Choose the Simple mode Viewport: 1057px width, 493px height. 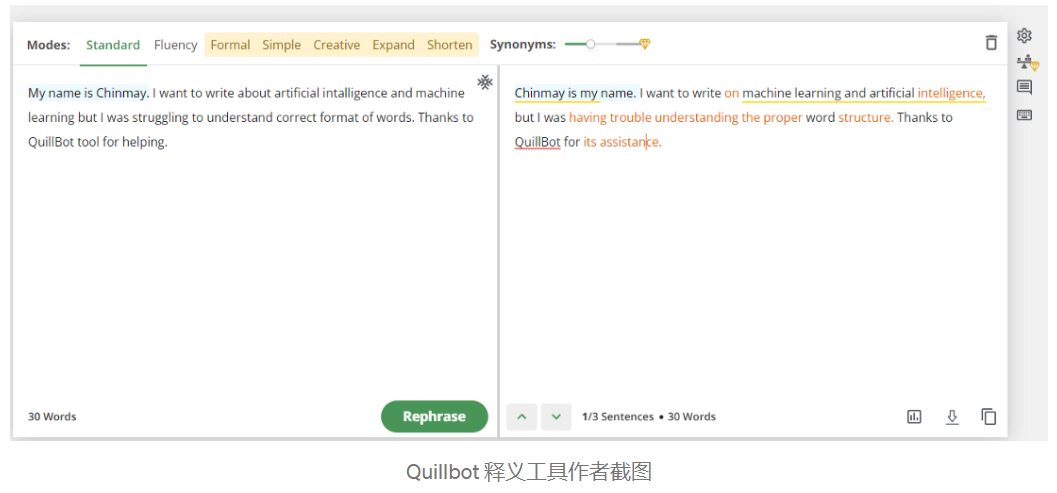(281, 45)
